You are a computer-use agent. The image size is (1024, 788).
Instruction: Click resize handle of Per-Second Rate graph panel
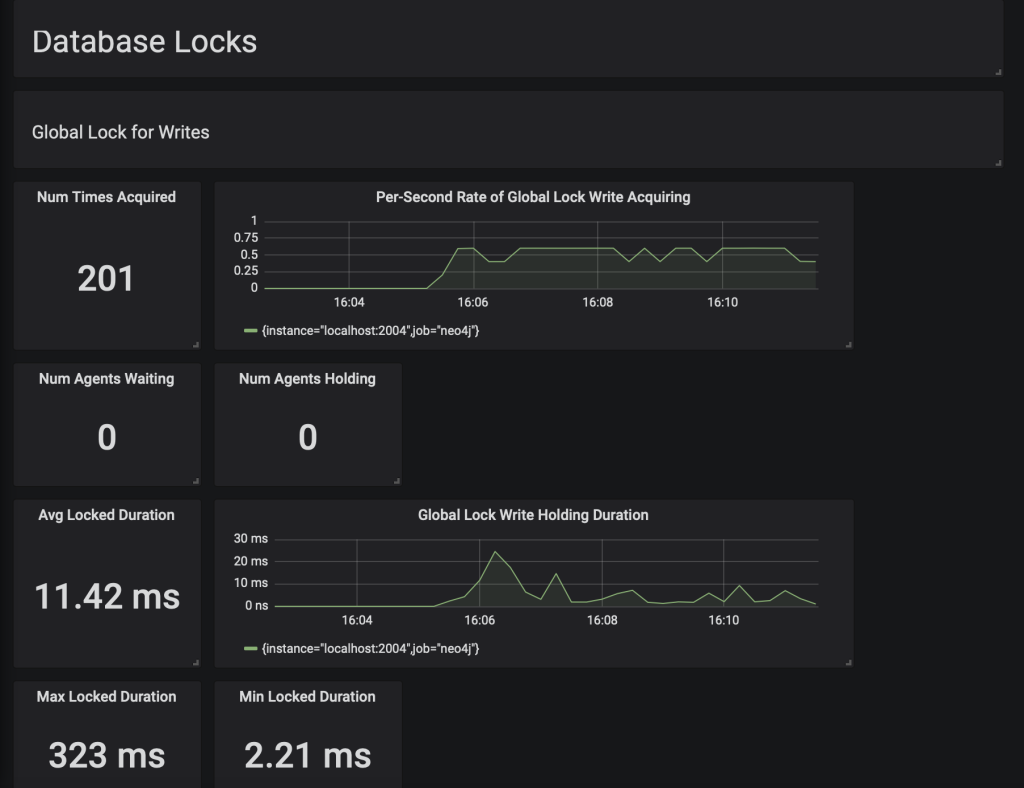[848, 345]
